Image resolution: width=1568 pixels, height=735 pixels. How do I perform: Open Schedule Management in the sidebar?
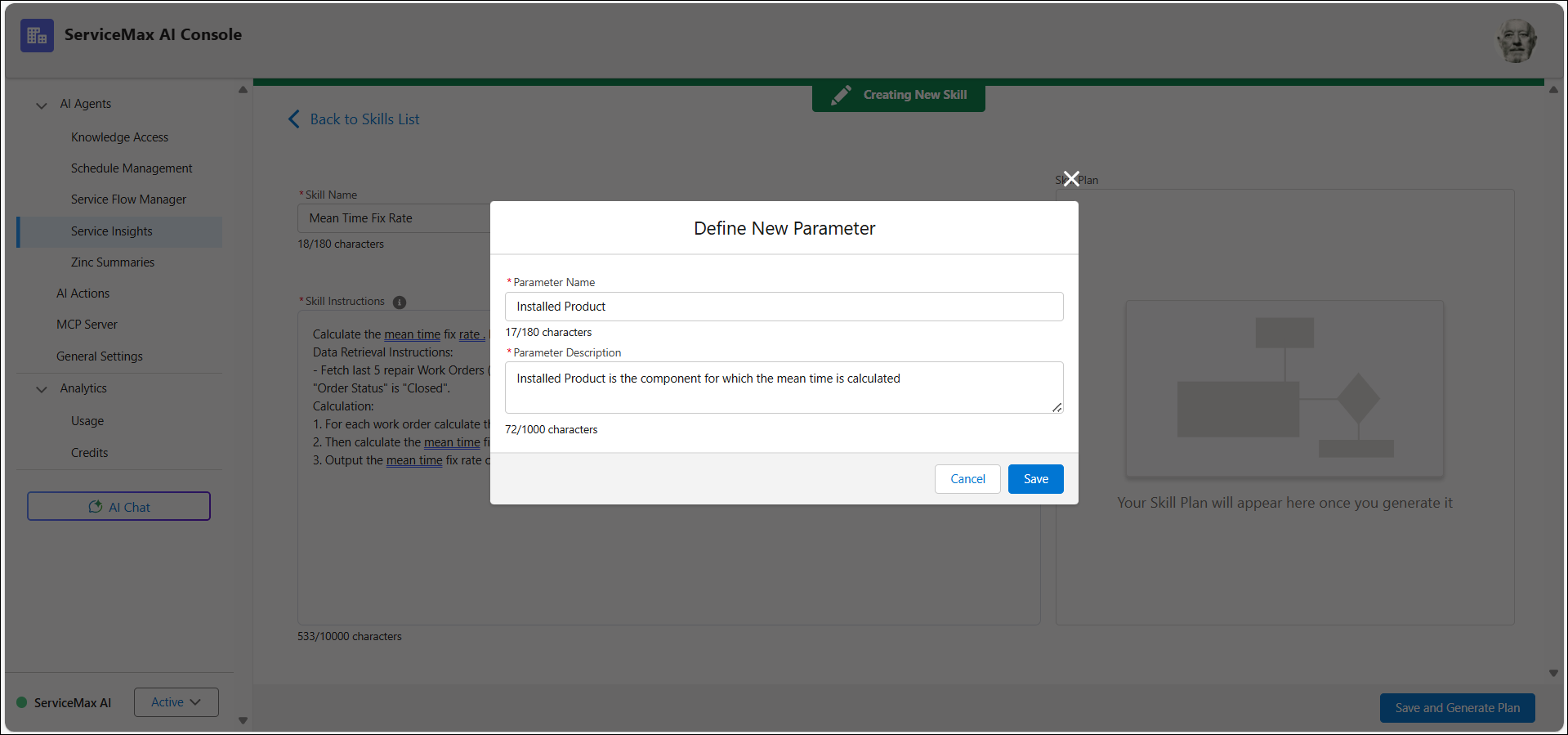tap(132, 168)
